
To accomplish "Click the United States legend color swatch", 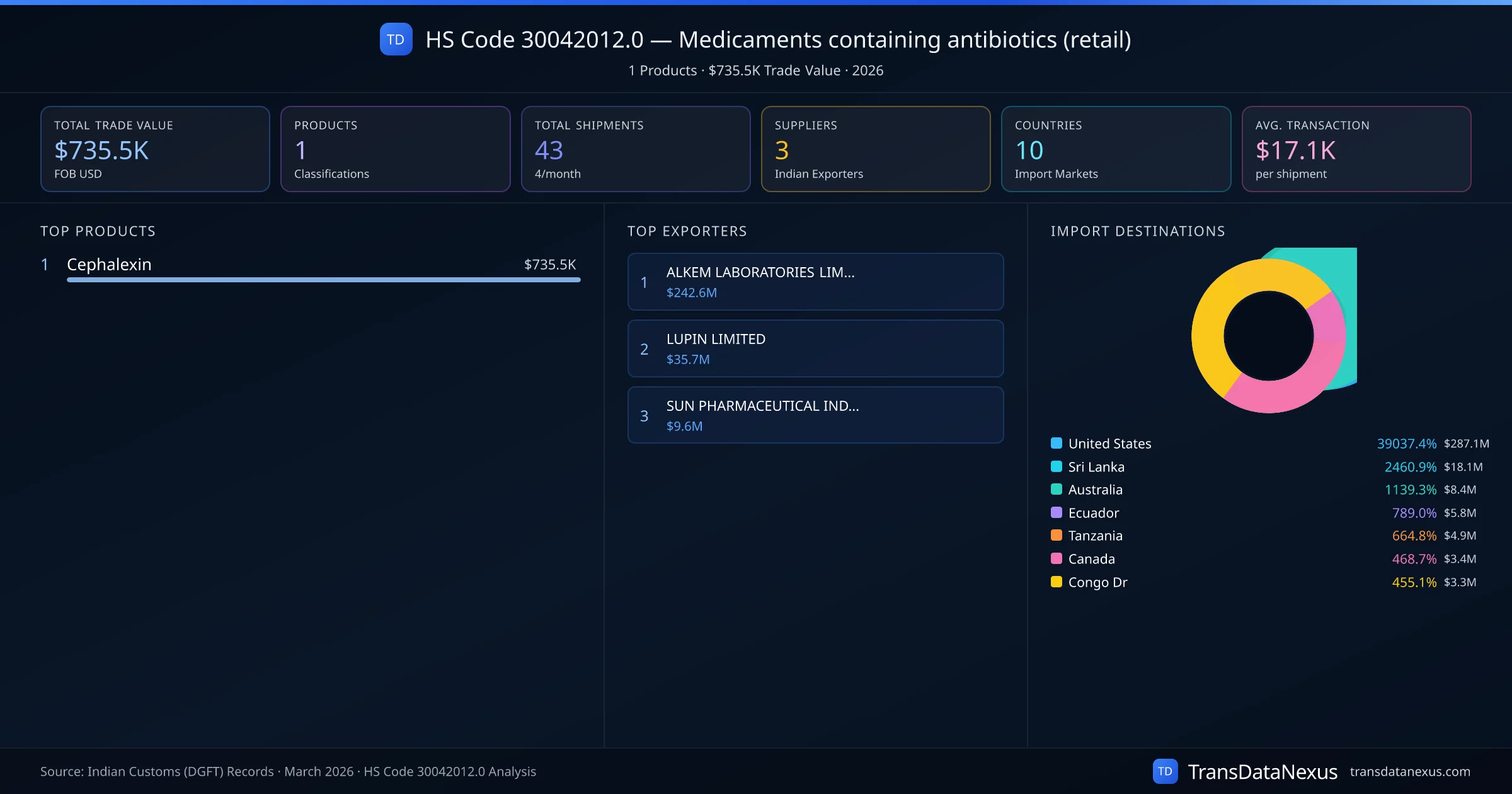I will 1057,443.
